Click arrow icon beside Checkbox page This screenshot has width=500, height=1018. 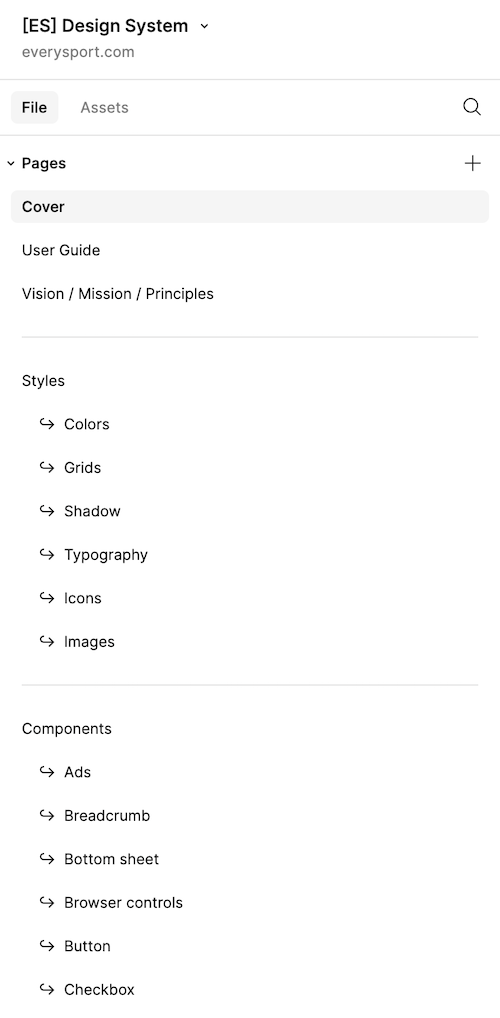[x=47, y=989]
